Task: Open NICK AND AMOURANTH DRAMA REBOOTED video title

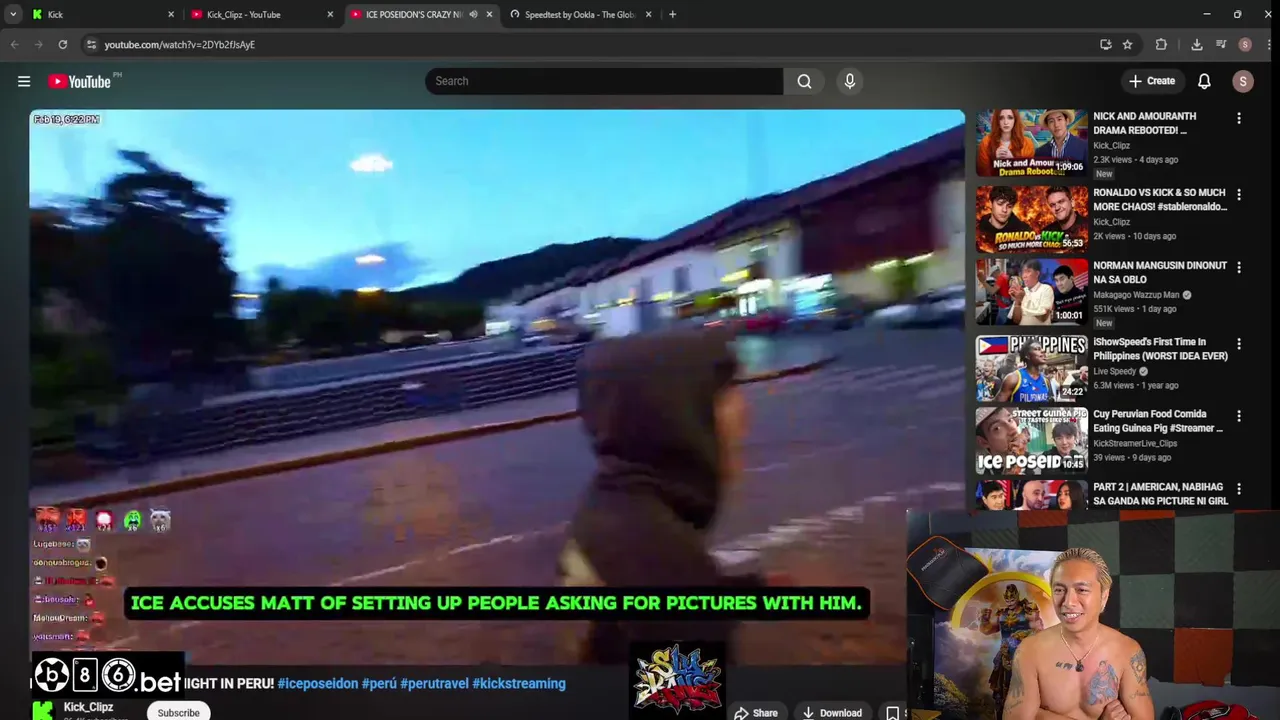Action: (x=1144, y=123)
